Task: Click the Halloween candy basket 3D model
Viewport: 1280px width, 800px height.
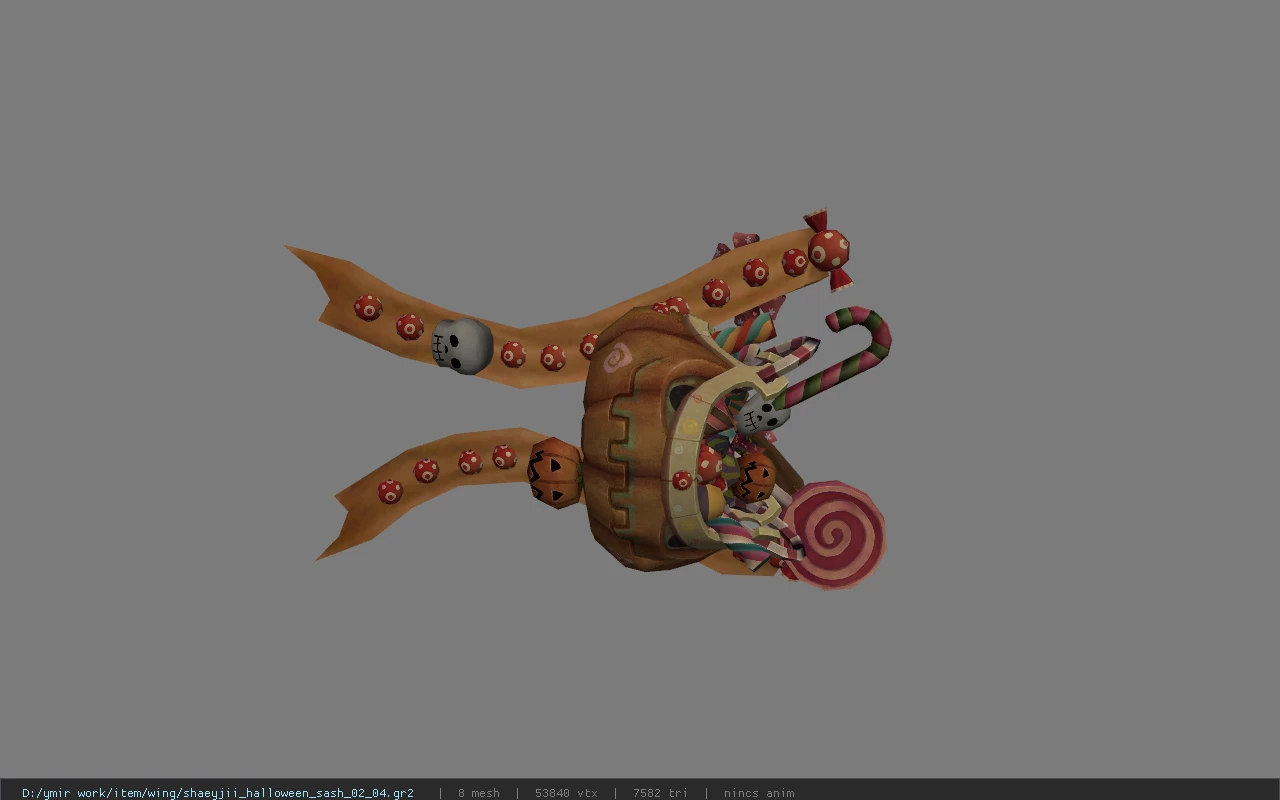Action: tap(588, 399)
